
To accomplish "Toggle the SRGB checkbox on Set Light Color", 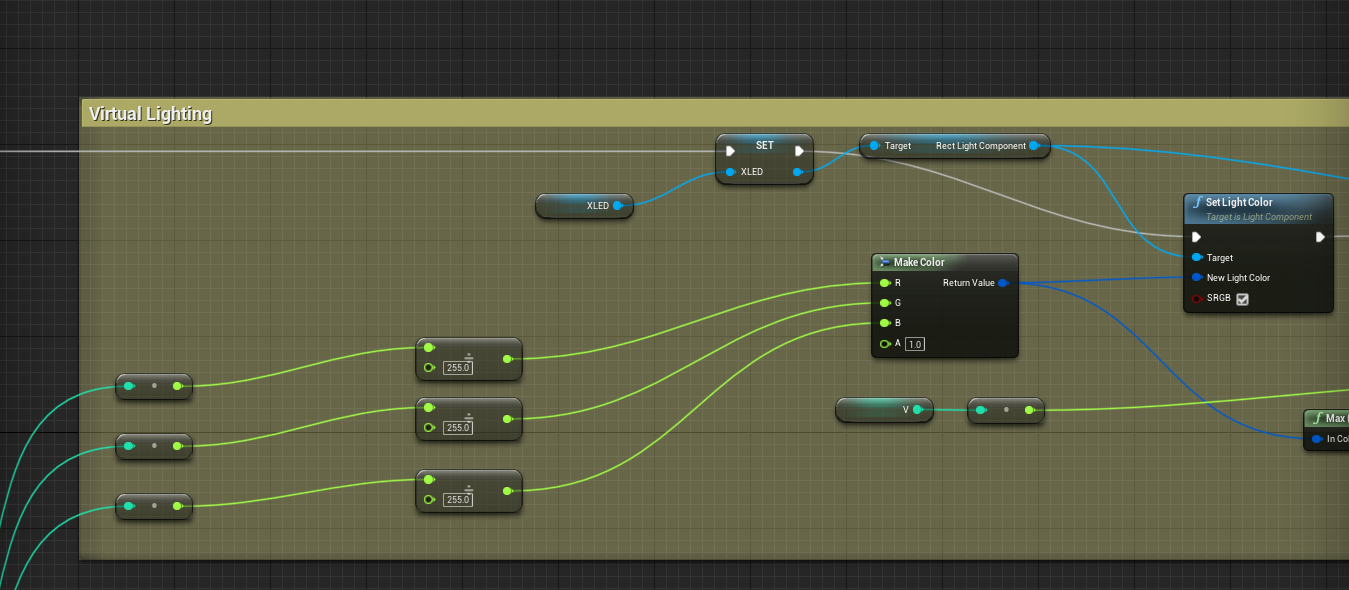I will pyautogui.click(x=1242, y=299).
